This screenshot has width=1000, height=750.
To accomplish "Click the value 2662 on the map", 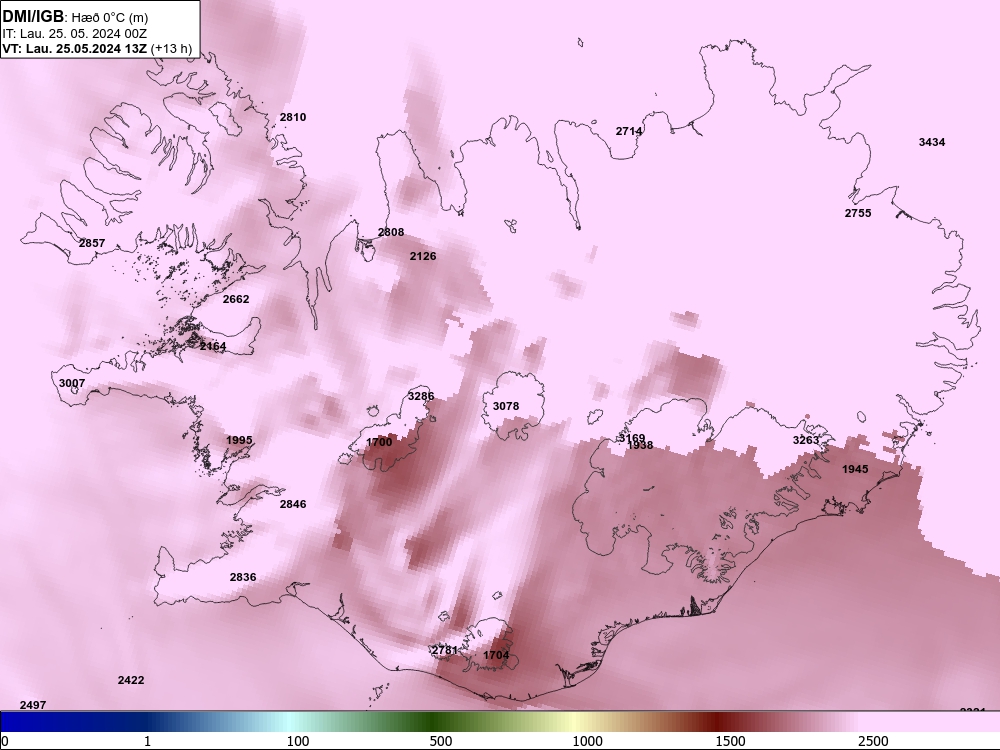I will click(236, 299).
